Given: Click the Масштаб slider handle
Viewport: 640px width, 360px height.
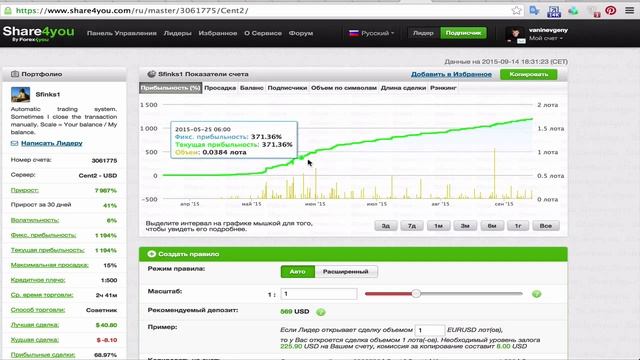Looking at the screenshot, I should coord(416,293).
